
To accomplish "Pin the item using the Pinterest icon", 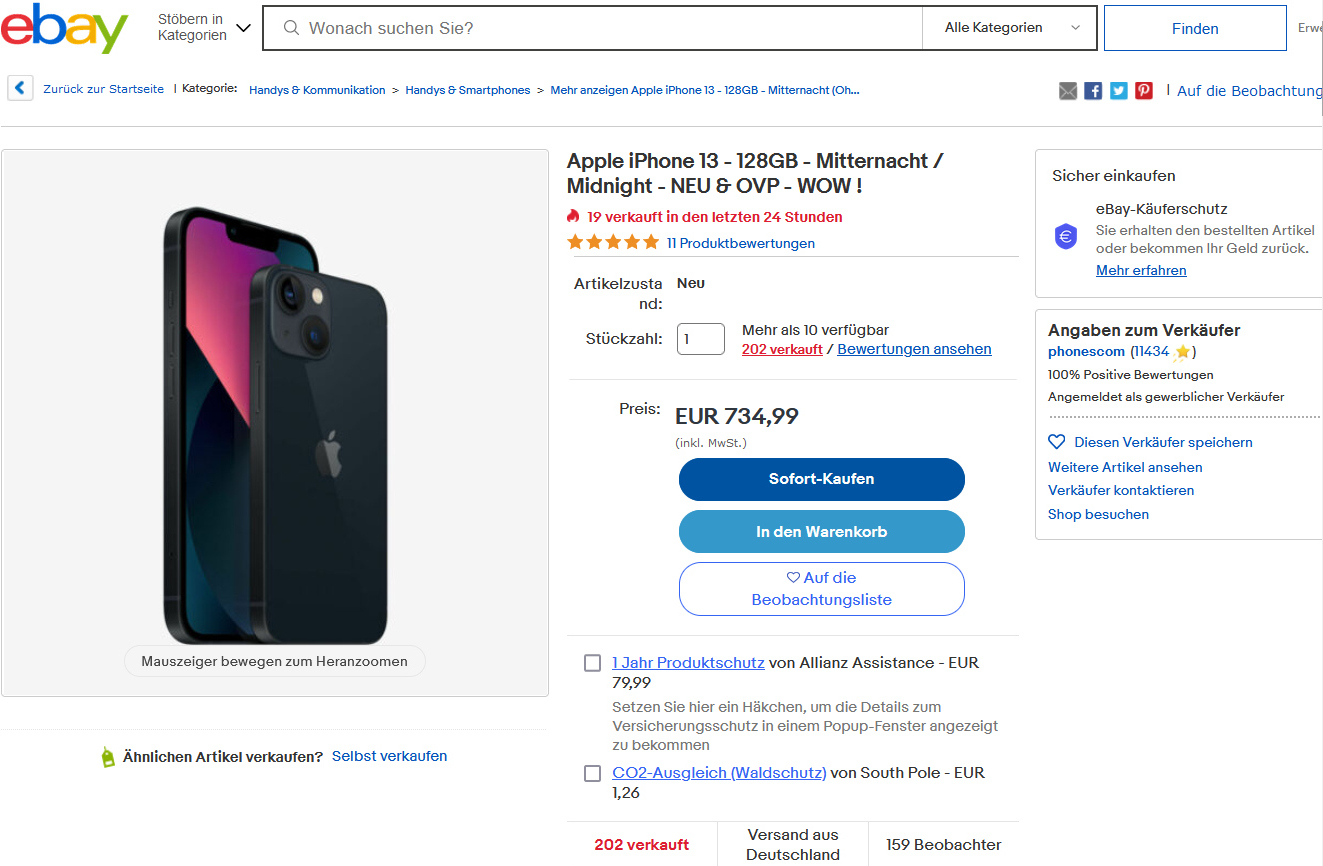I will 1143,90.
